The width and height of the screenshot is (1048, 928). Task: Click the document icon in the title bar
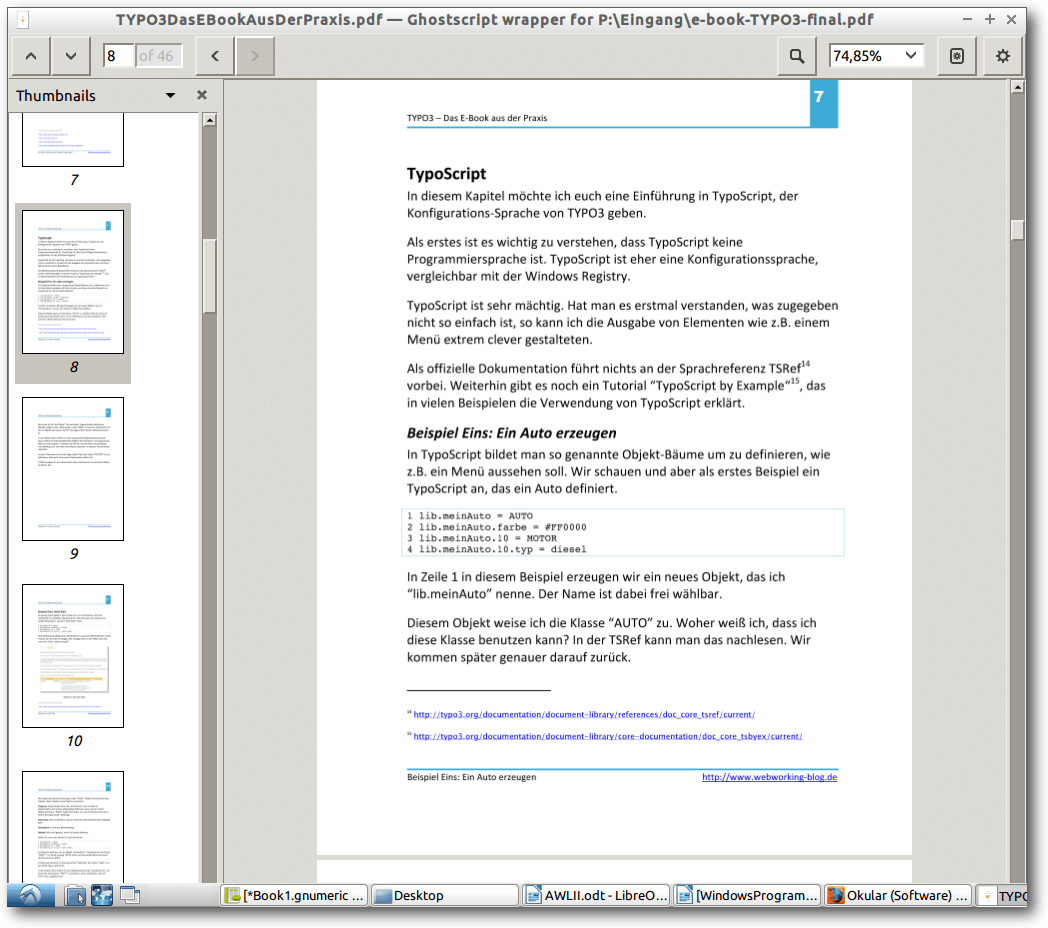(x=23, y=20)
